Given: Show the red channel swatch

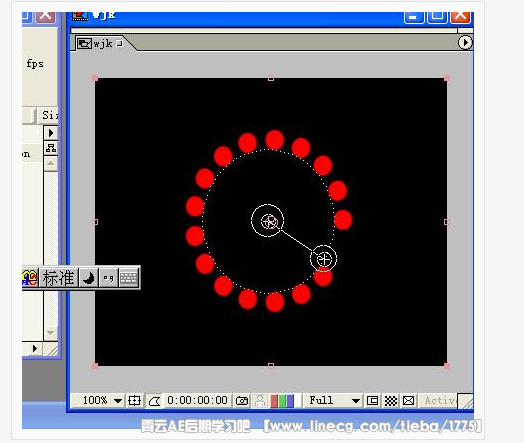Looking at the screenshot, I should [x=274, y=401].
